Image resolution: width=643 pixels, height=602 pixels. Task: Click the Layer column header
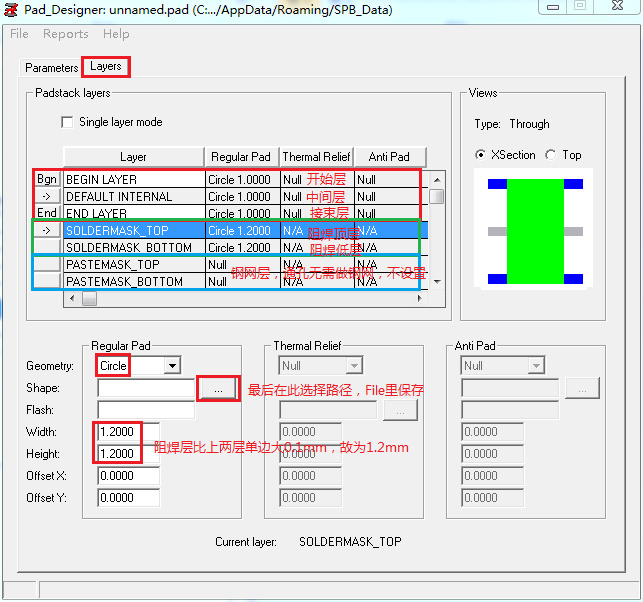(x=134, y=157)
